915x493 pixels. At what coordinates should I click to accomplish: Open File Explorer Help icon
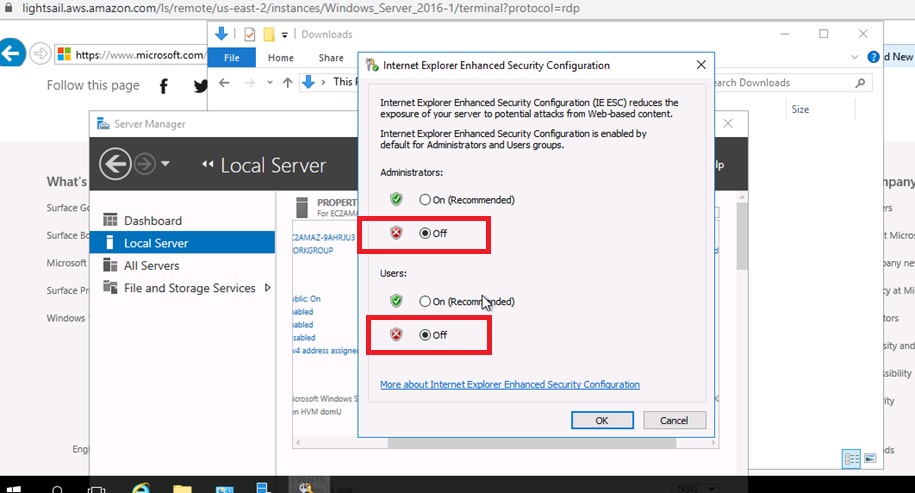click(874, 57)
